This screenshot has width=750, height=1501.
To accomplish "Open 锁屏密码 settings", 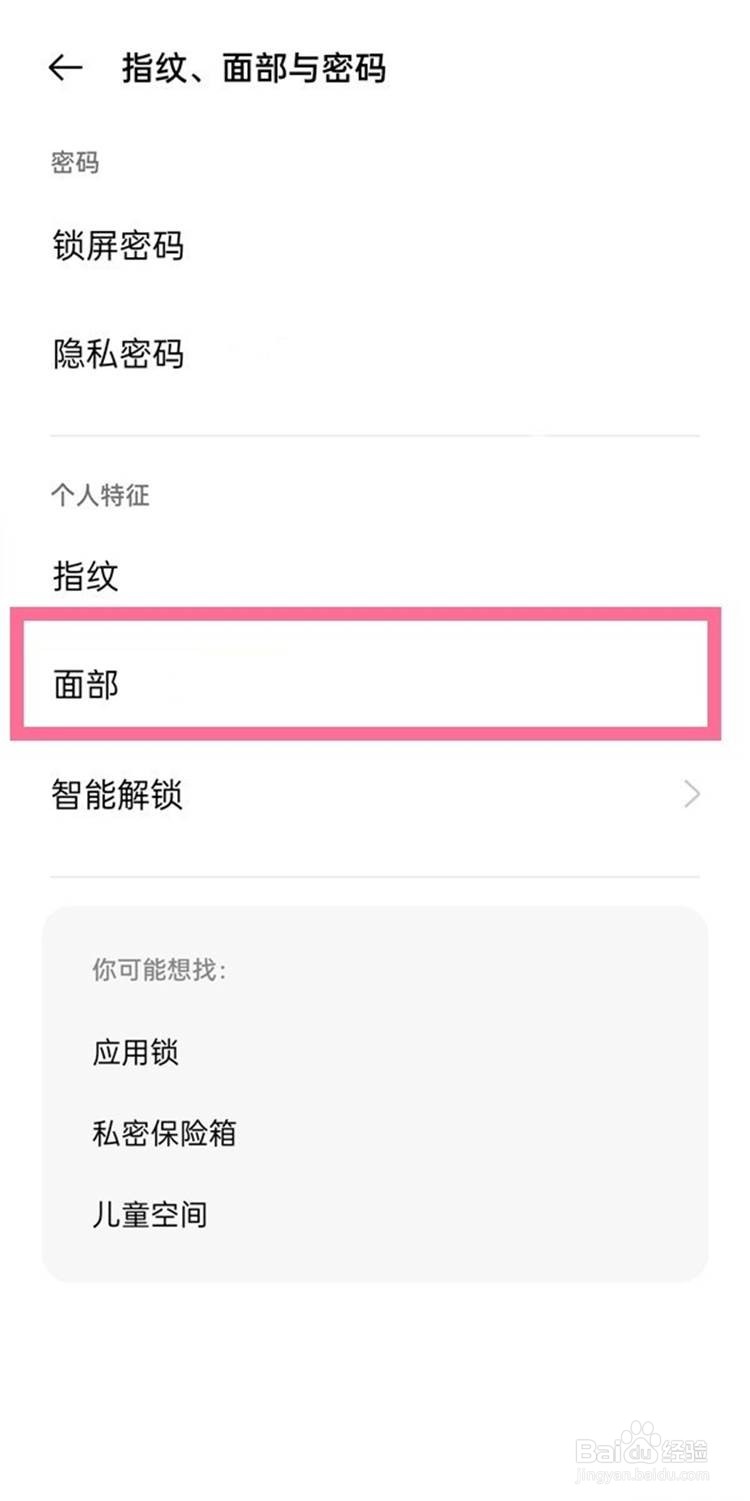I will coord(118,245).
